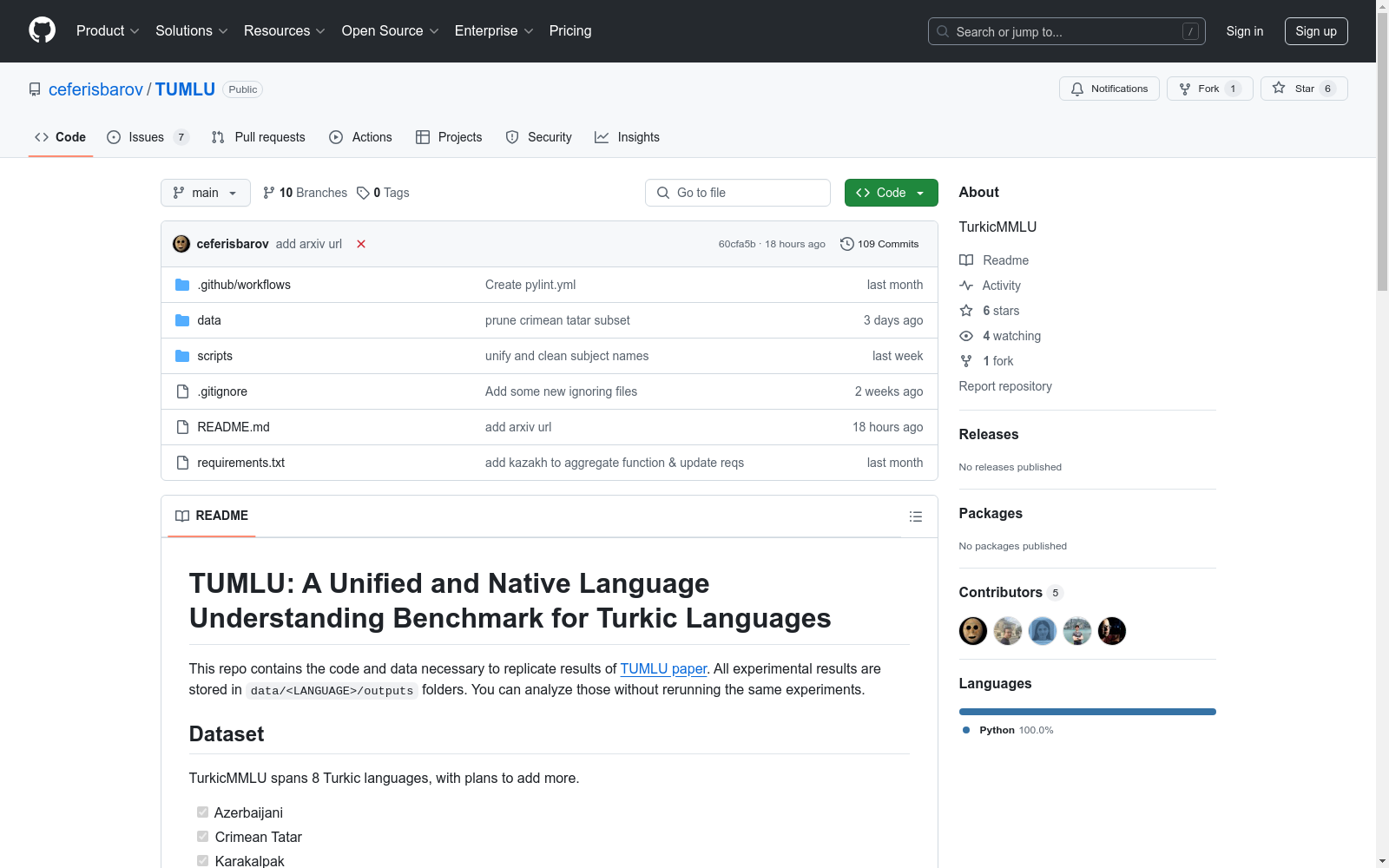The image size is (1389, 868).
Task: Expand the Open Source menu
Action: tap(391, 31)
